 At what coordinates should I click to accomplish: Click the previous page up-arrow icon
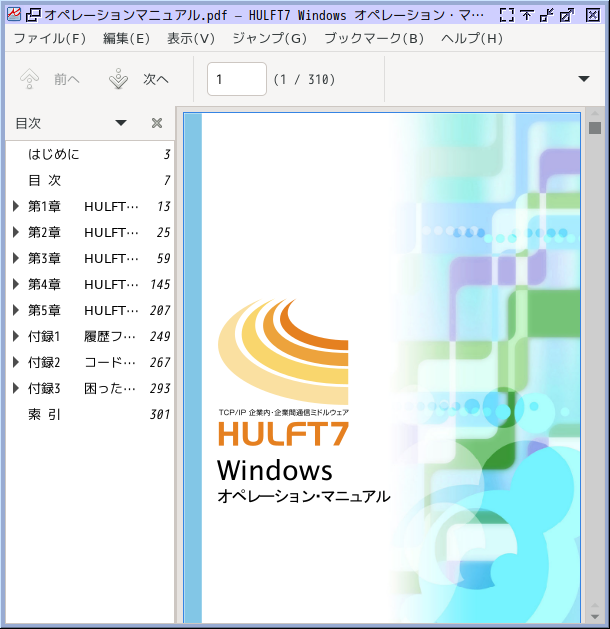pos(29,79)
